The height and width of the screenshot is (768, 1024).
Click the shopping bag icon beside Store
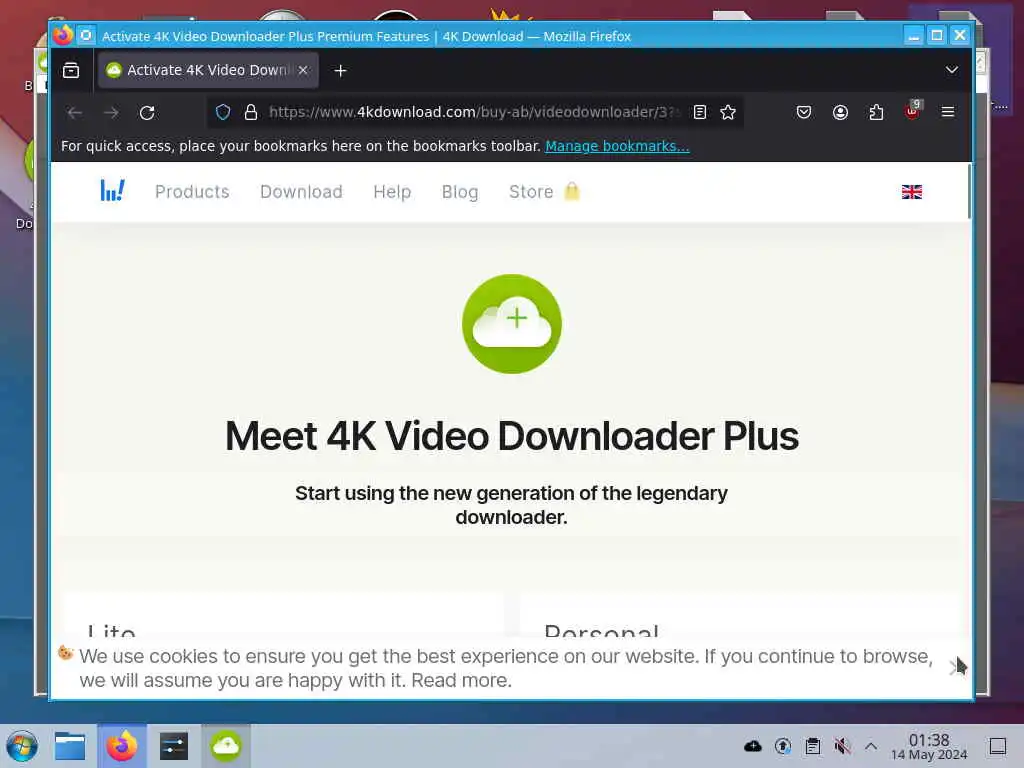[x=572, y=191]
